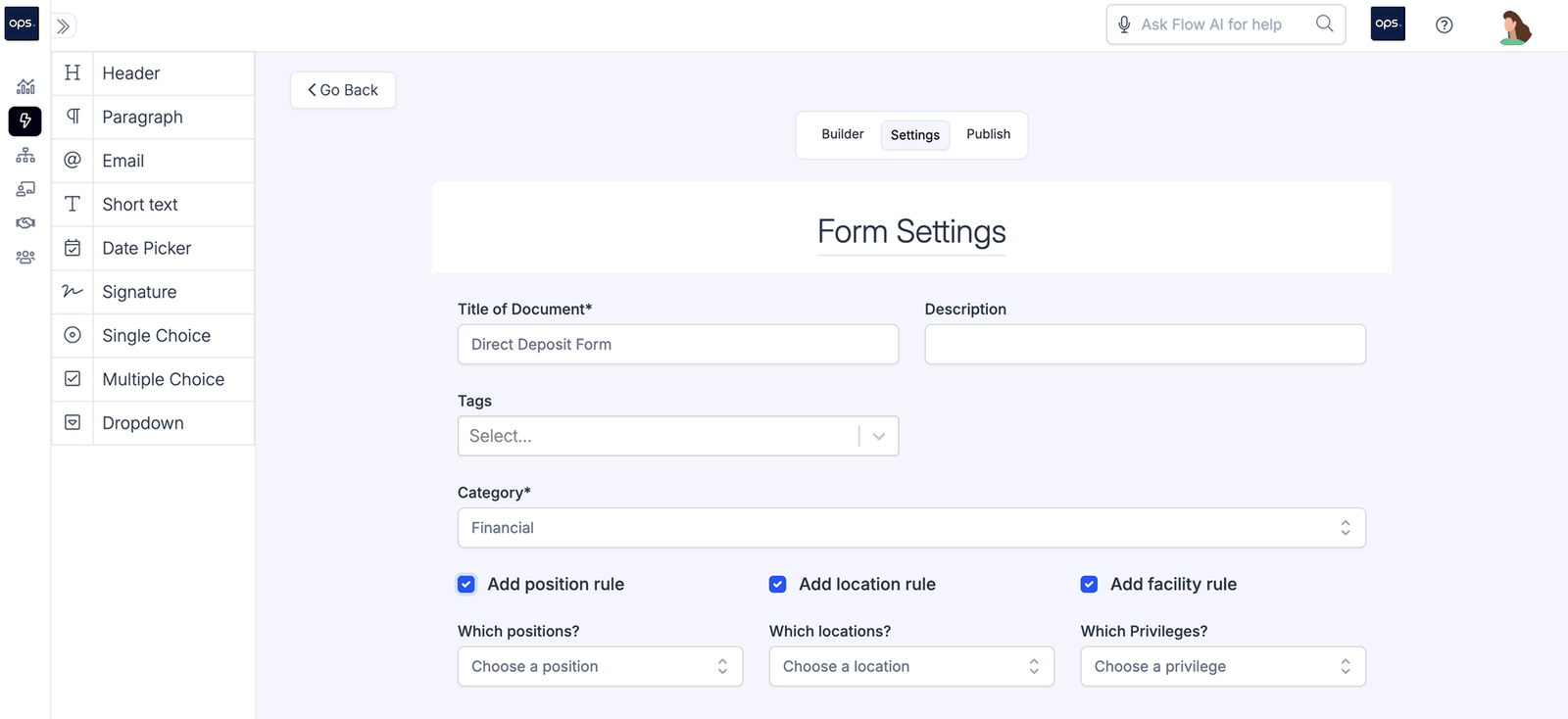Click the Description input field
This screenshot has width=1568, height=719.
tap(1145, 345)
